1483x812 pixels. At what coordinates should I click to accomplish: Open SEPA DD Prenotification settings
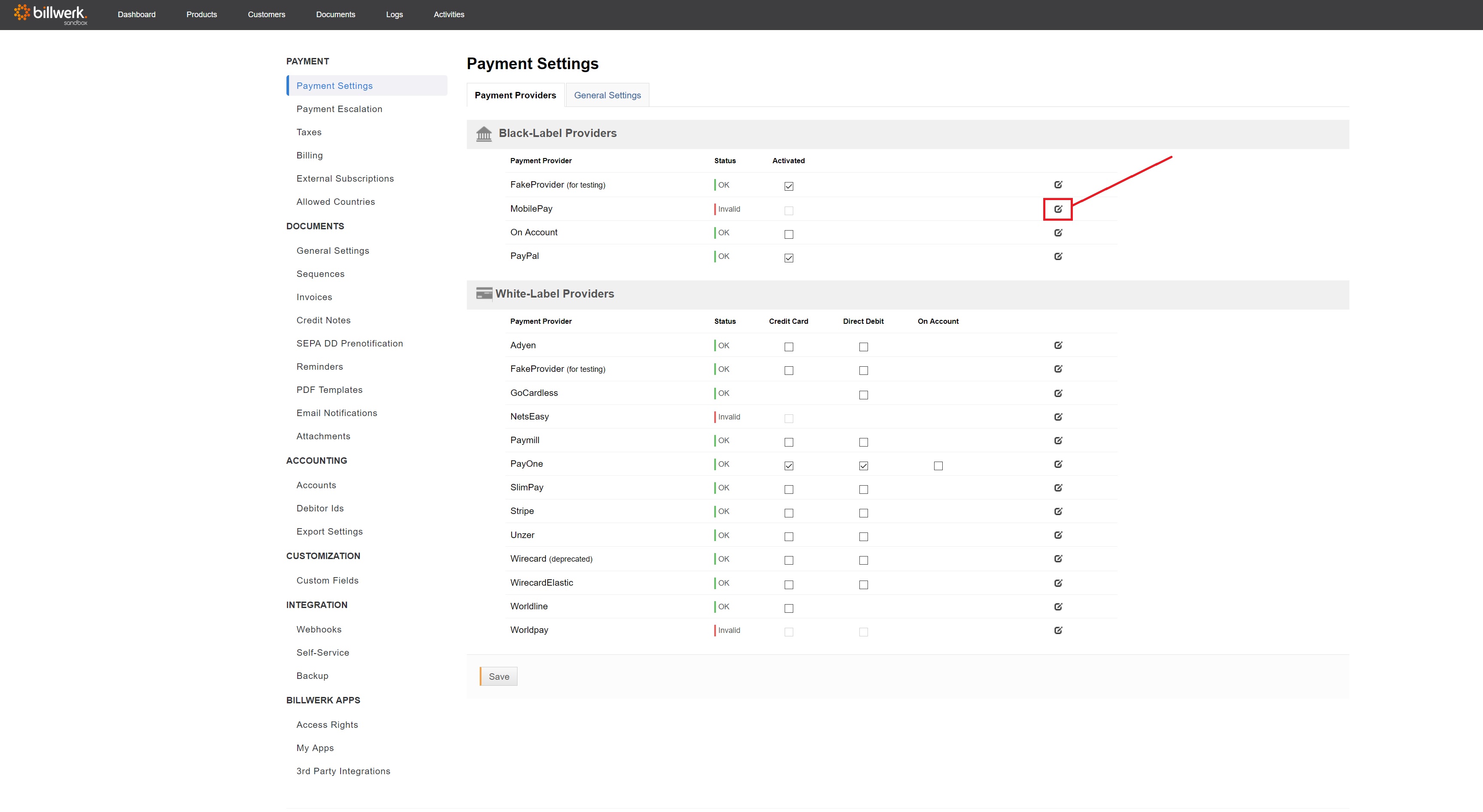click(x=350, y=344)
